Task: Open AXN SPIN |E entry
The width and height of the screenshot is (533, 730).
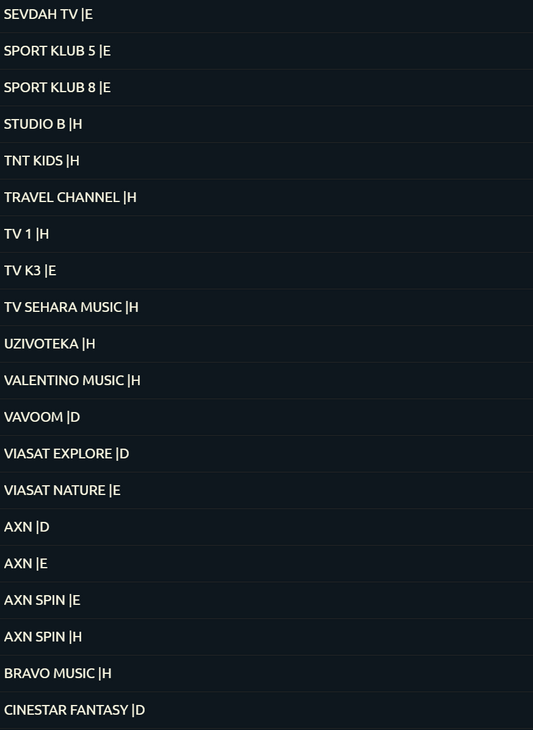Action: point(266,601)
